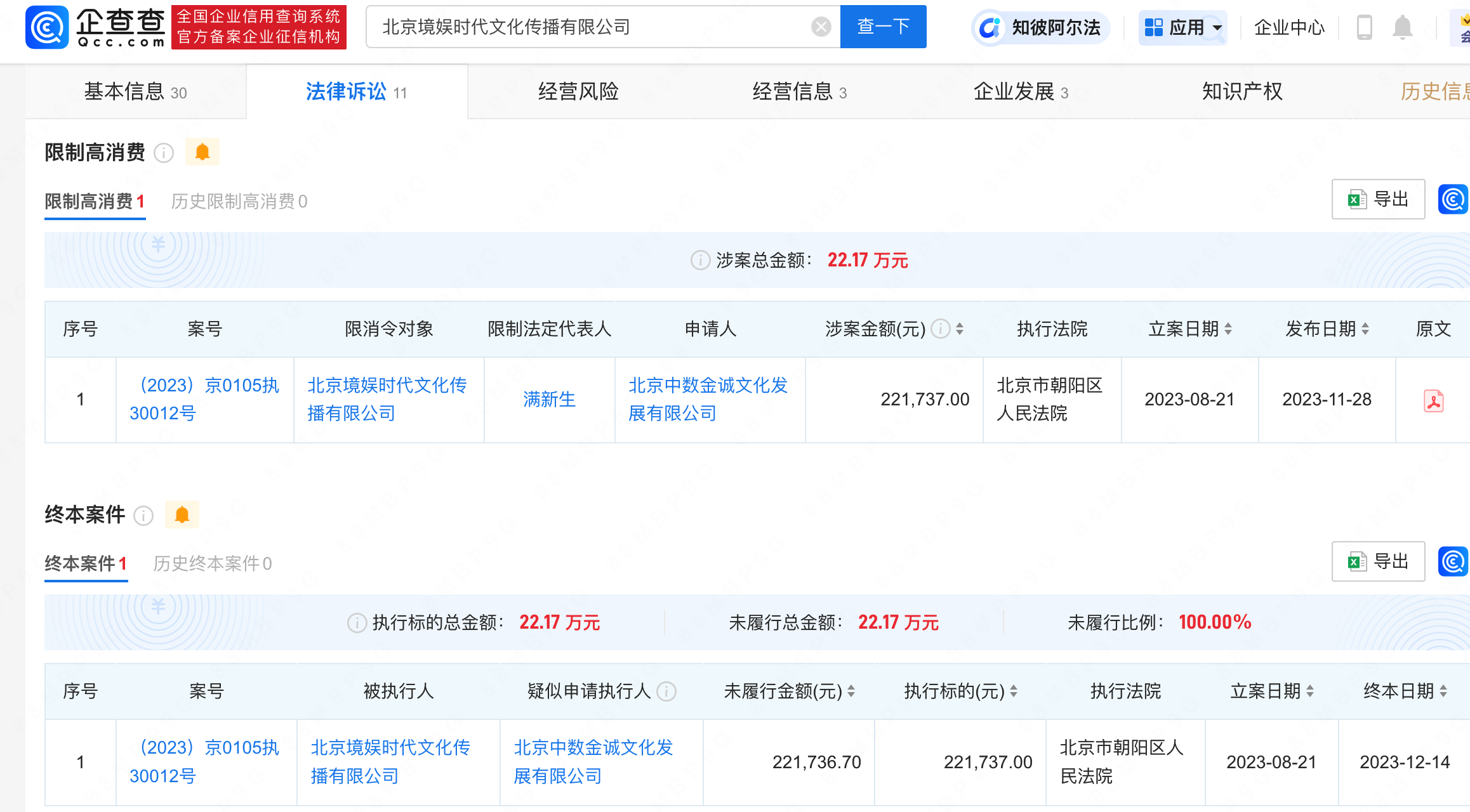Switch to 企业发展 tab
Image resolution: width=1470 pixels, height=812 pixels.
(1021, 92)
